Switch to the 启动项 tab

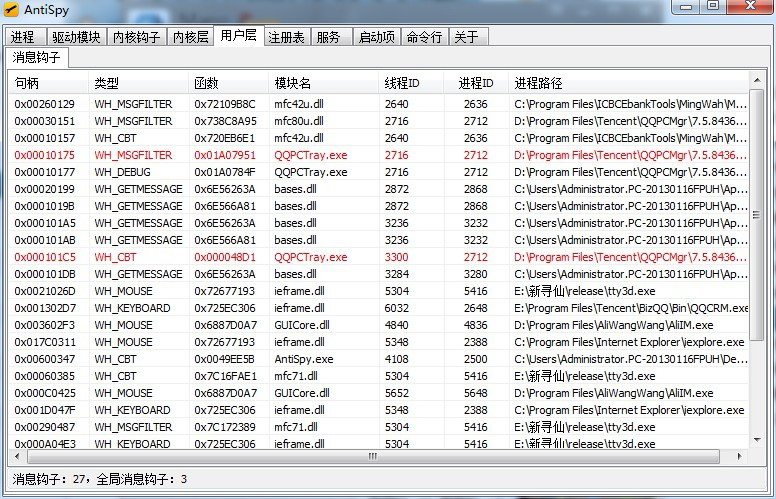pos(376,37)
